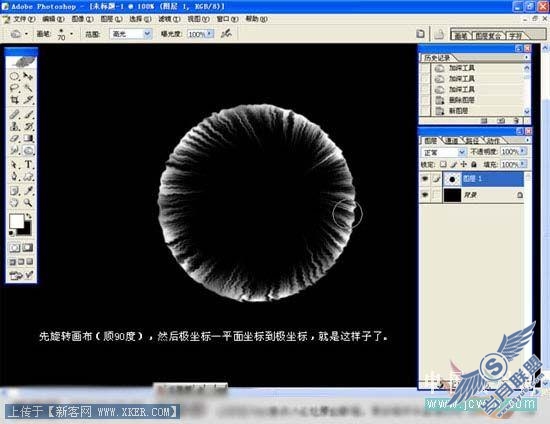Open the layer blend mode dropdown 正常
550x424 pixels.
click(x=443, y=152)
